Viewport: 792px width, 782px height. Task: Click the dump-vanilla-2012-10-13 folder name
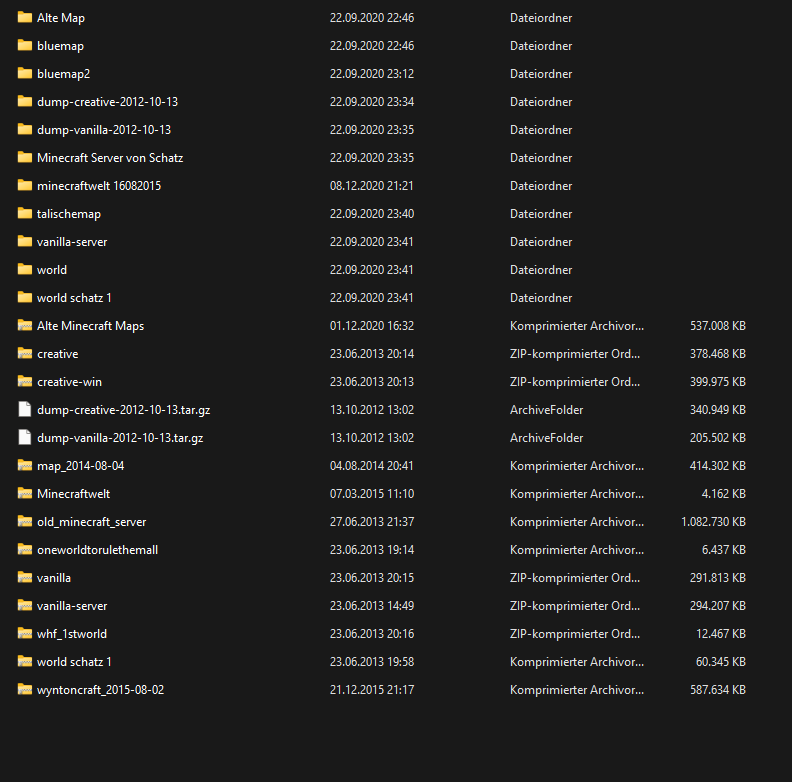104,130
